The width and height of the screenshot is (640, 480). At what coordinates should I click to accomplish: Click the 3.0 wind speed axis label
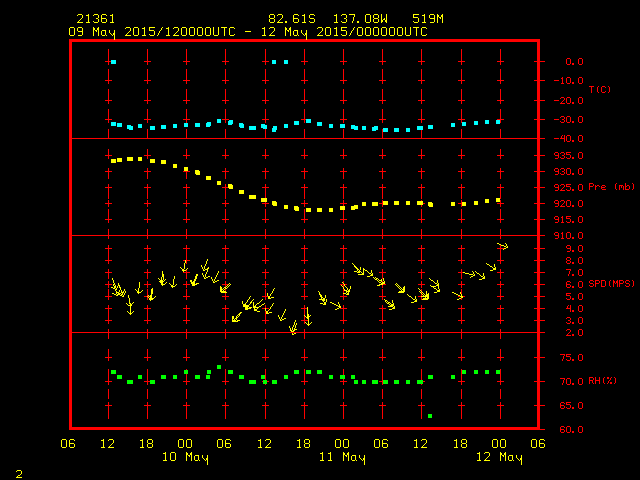pyautogui.click(x=574, y=321)
